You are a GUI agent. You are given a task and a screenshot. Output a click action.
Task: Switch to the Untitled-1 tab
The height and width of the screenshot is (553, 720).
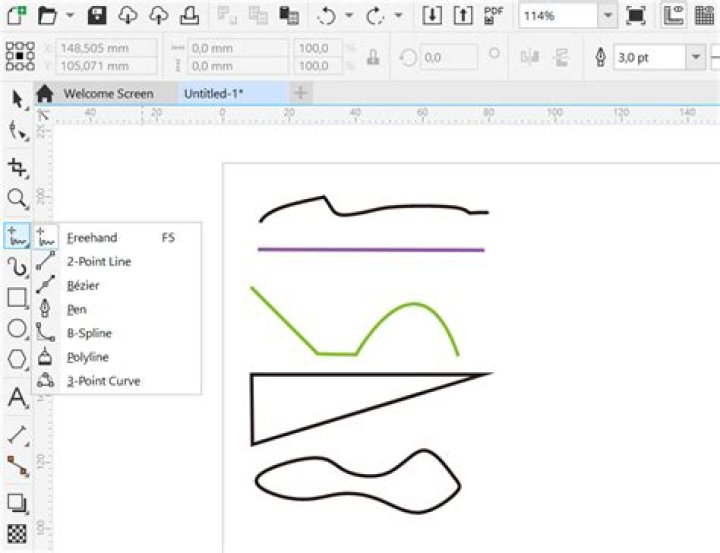pyautogui.click(x=214, y=94)
